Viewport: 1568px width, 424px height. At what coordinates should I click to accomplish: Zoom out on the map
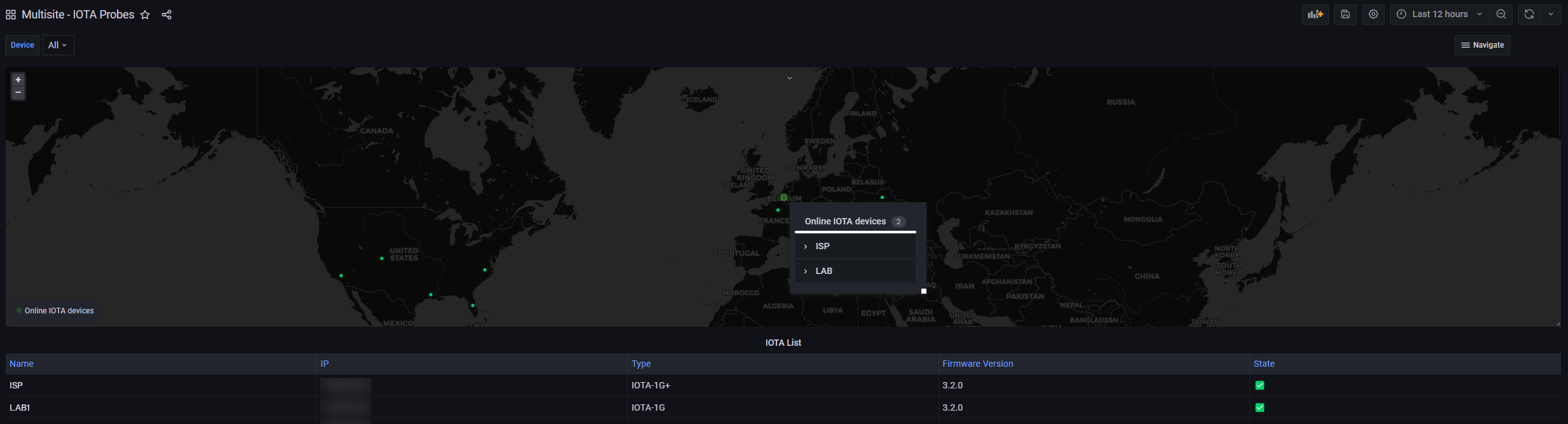coord(18,93)
